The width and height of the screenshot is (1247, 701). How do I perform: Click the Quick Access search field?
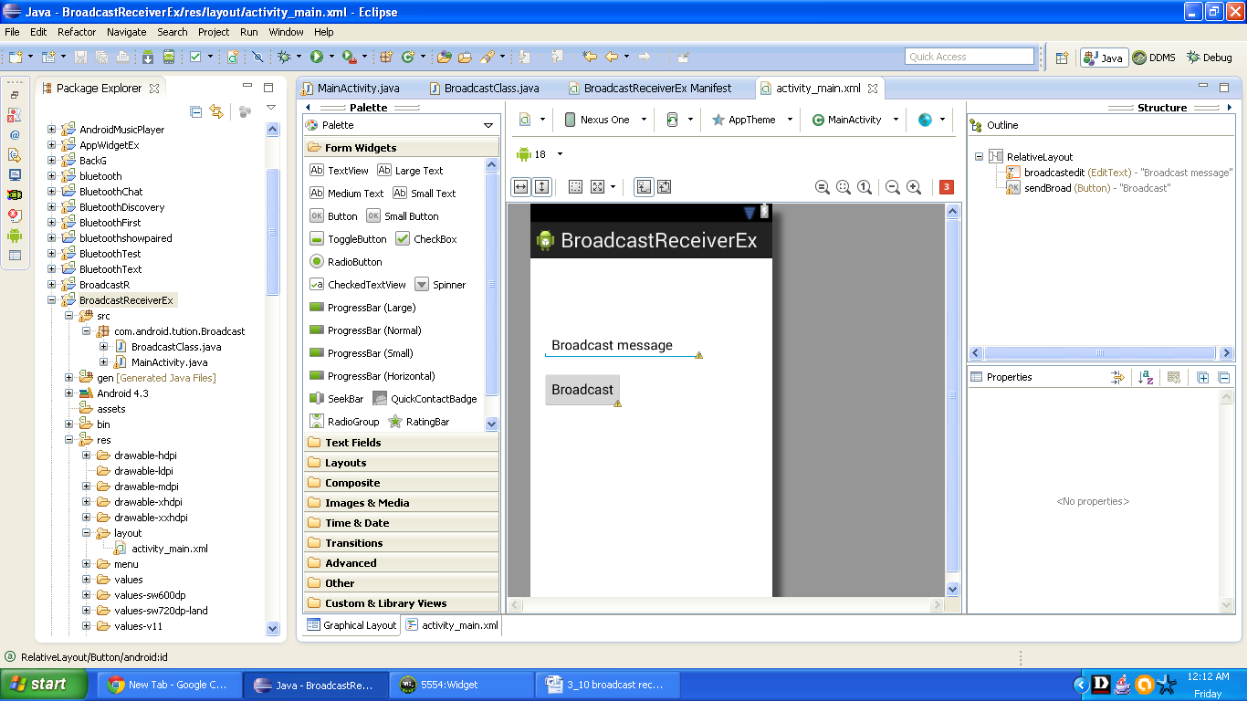[969, 57]
